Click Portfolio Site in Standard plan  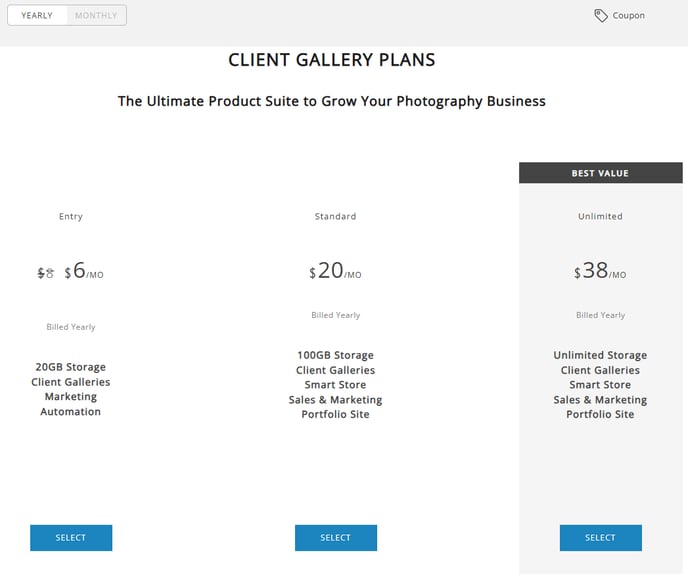(x=335, y=415)
